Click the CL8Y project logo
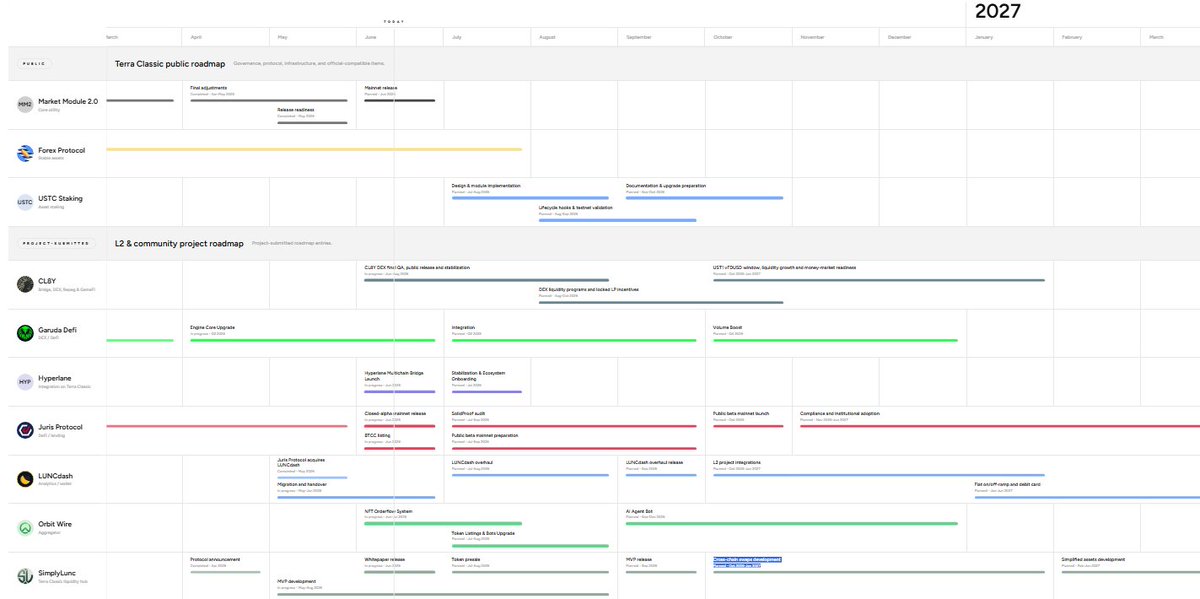 pyautogui.click(x=25, y=284)
